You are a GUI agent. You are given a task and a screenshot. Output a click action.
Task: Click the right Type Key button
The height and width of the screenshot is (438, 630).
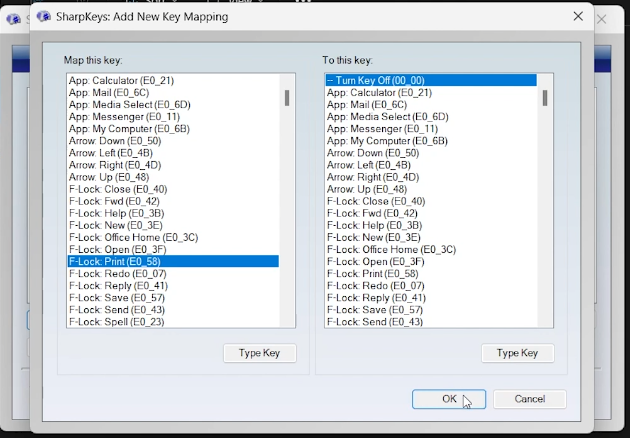[517, 352]
